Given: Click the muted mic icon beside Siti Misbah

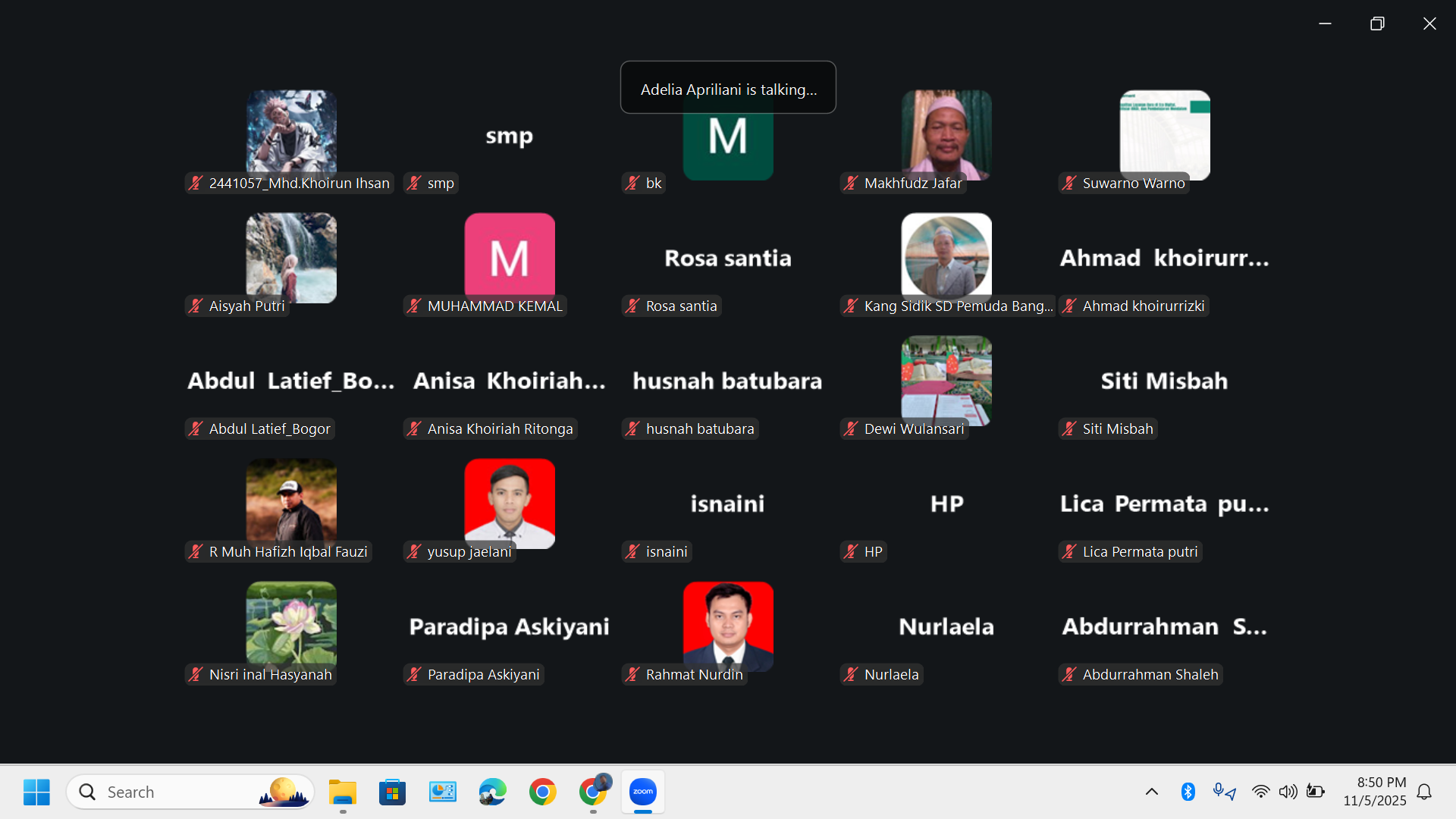Looking at the screenshot, I should pyautogui.click(x=1069, y=428).
